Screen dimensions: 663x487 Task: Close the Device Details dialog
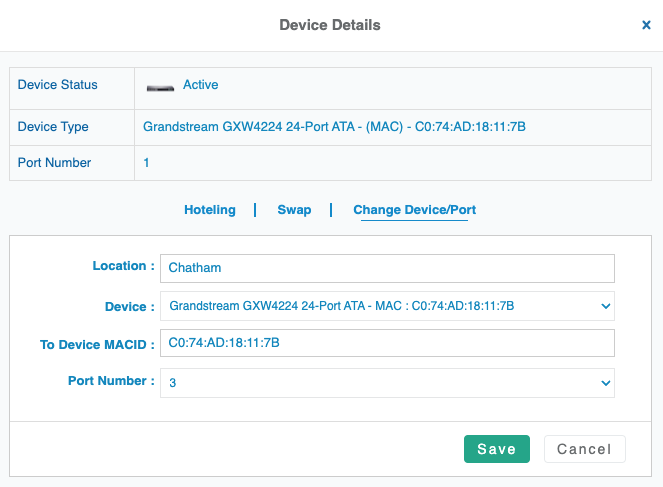tap(646, 25)
